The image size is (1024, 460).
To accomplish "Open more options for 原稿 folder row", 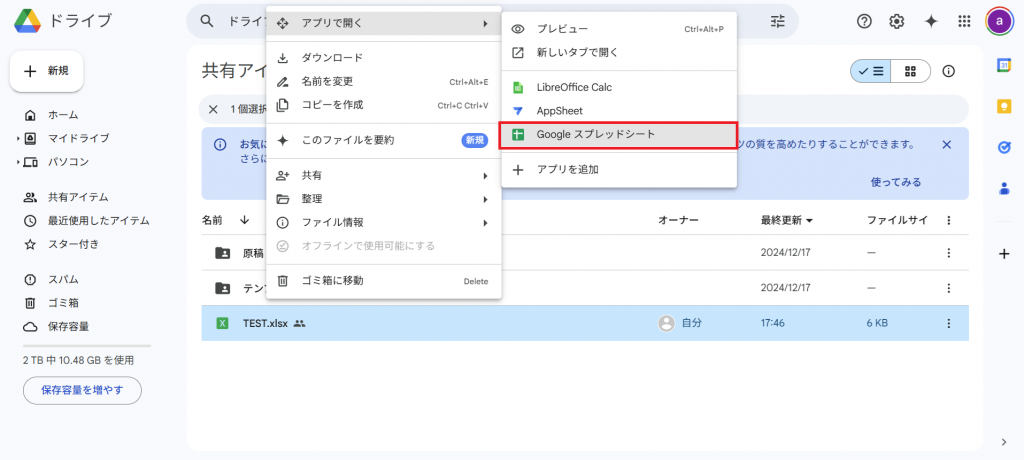I will [x=949, y=253].
